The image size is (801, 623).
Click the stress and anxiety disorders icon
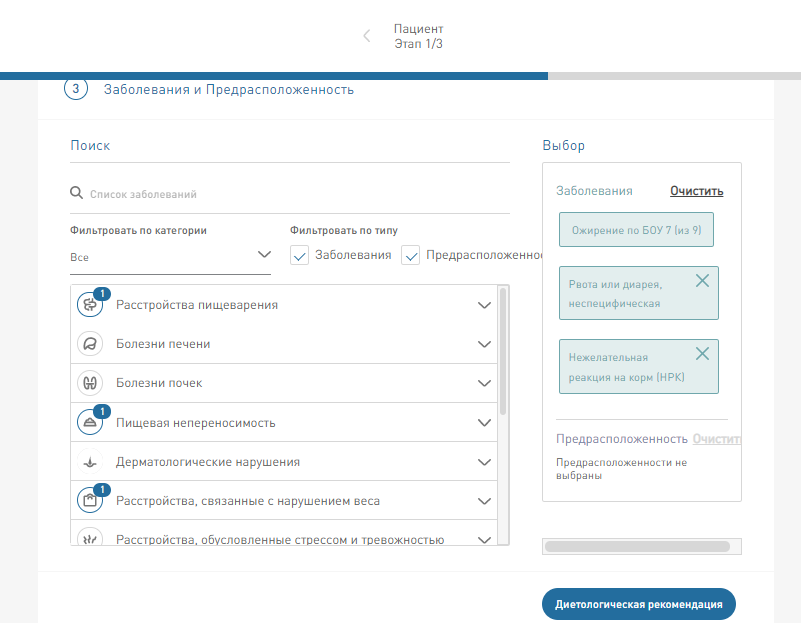coord(90,540)
